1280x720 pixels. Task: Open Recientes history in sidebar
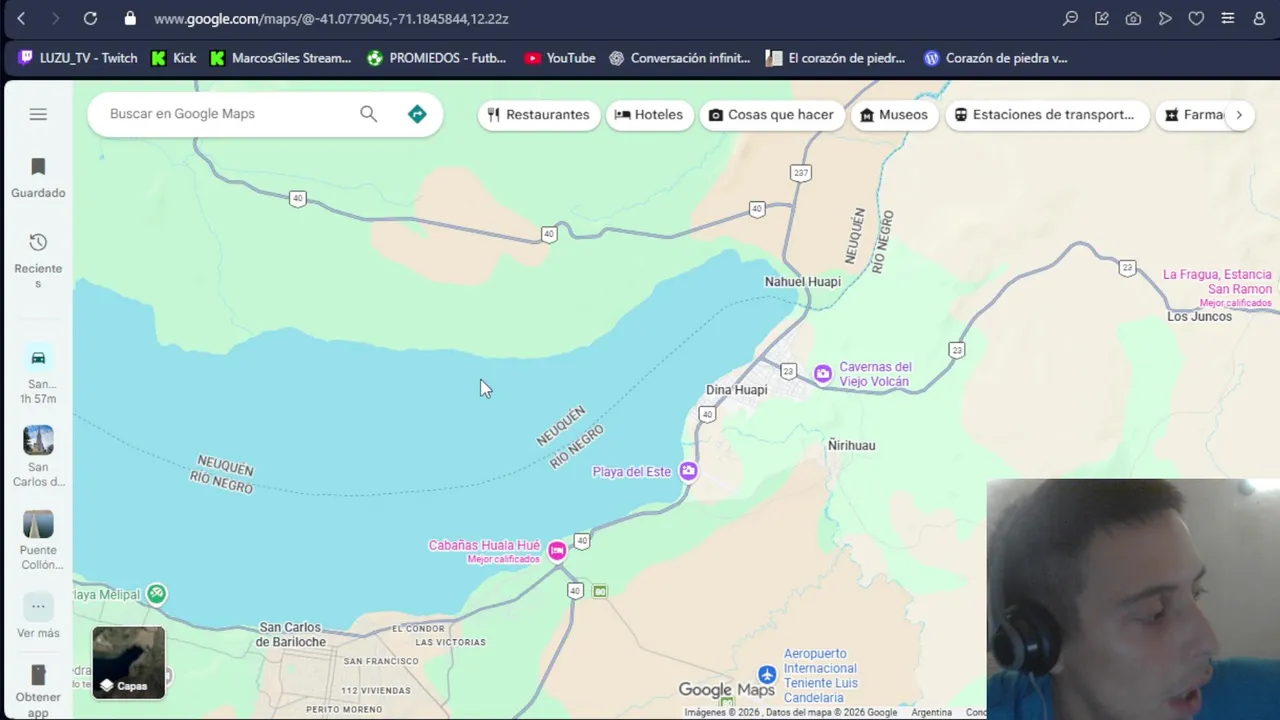click(38, 260)
